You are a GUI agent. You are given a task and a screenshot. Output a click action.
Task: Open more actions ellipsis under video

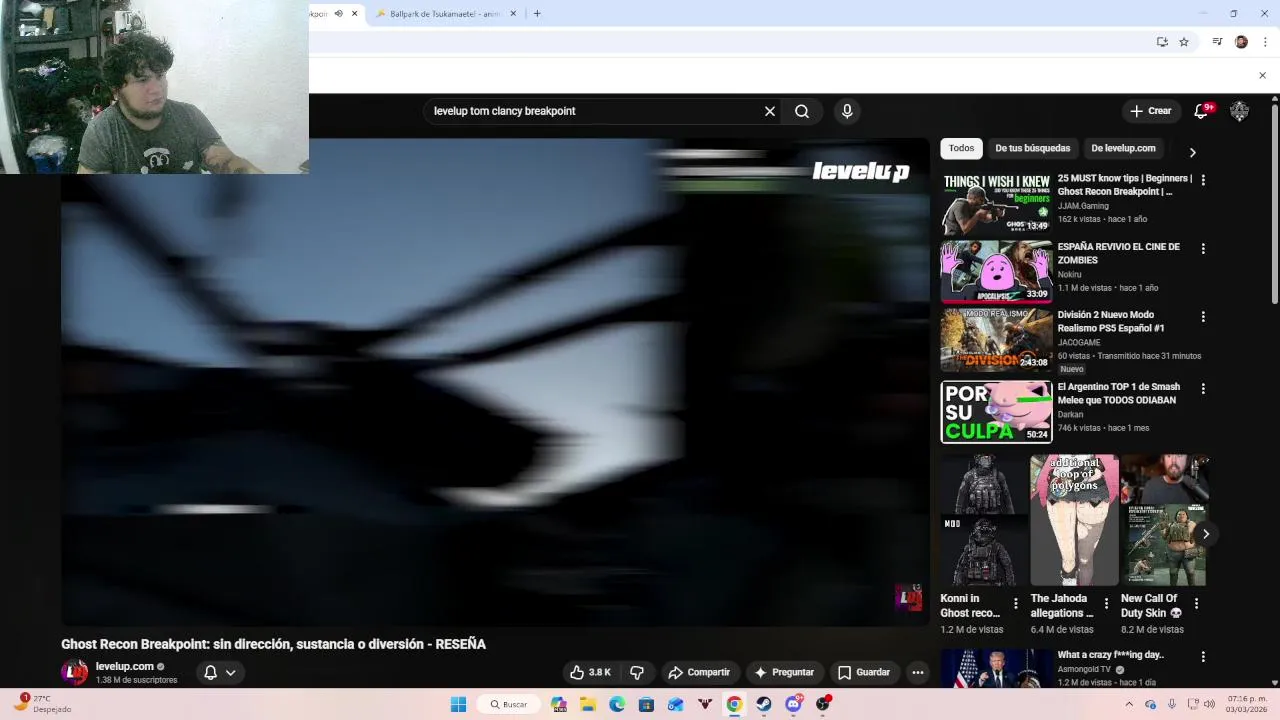tap(917, 672)
